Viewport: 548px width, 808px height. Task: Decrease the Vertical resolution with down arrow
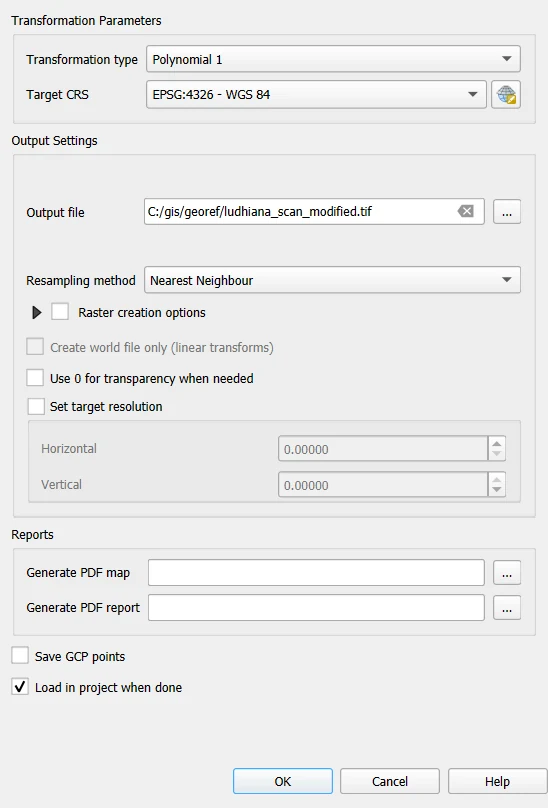point(496,491)
